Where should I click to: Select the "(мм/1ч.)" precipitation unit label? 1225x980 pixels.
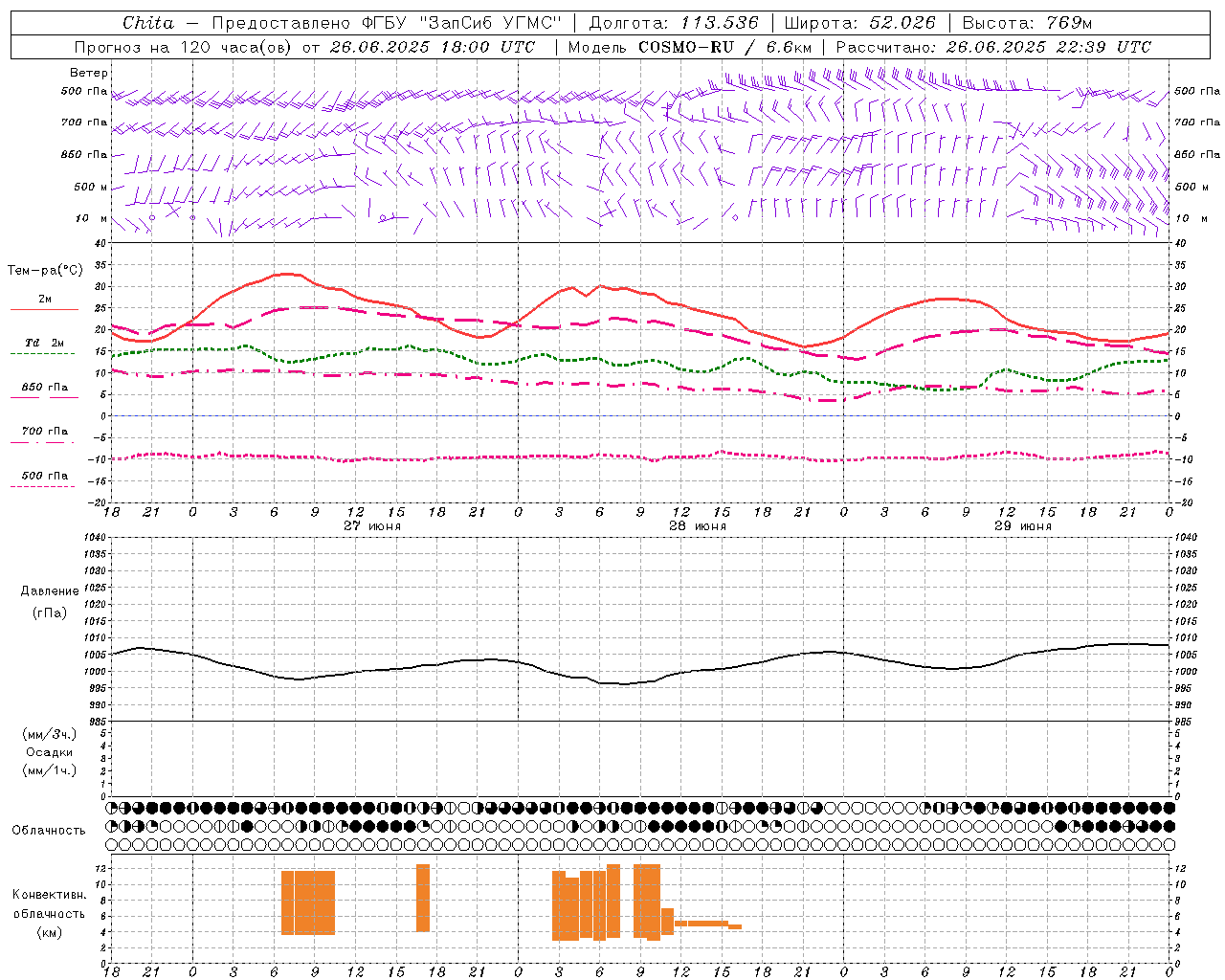pos(50,770)
